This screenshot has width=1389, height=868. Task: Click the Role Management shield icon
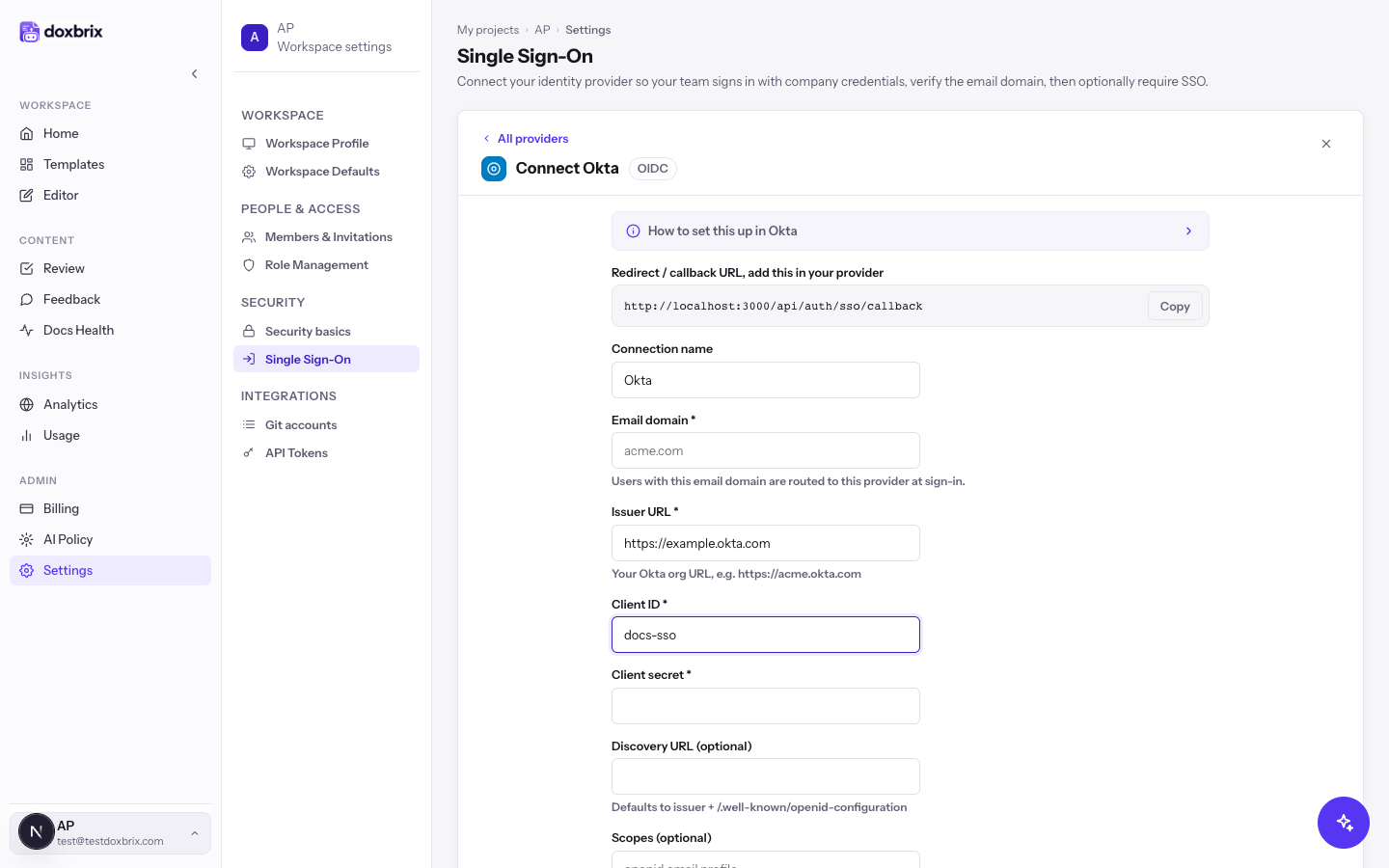coord(249,264)
